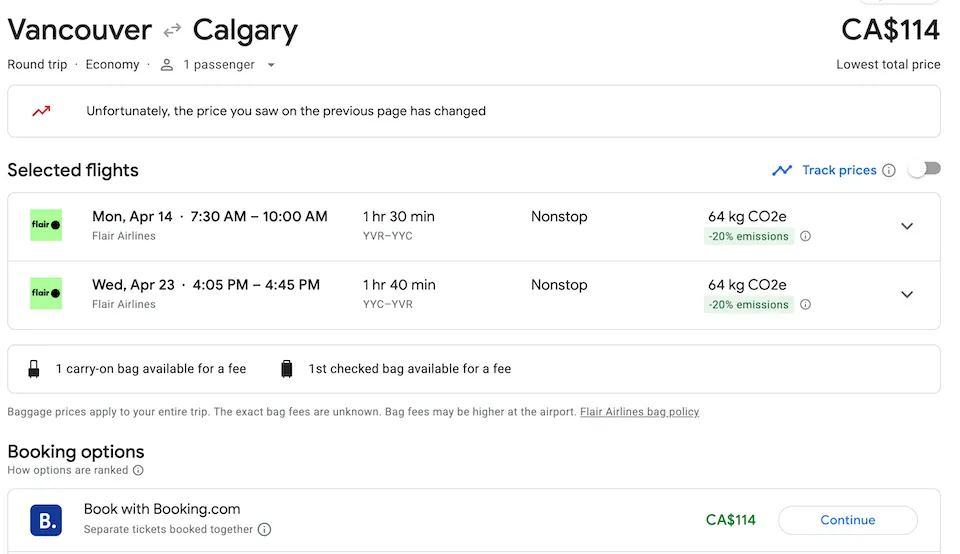The image size is (960, 554).
Task: Click the carry-on bag icon
Action: 34,369
